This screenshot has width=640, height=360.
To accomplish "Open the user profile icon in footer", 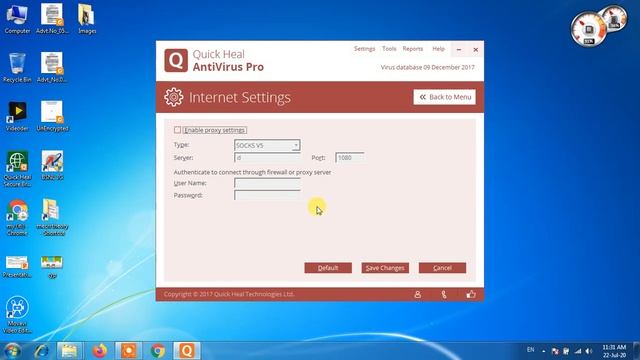I will (x=417, y=294).
